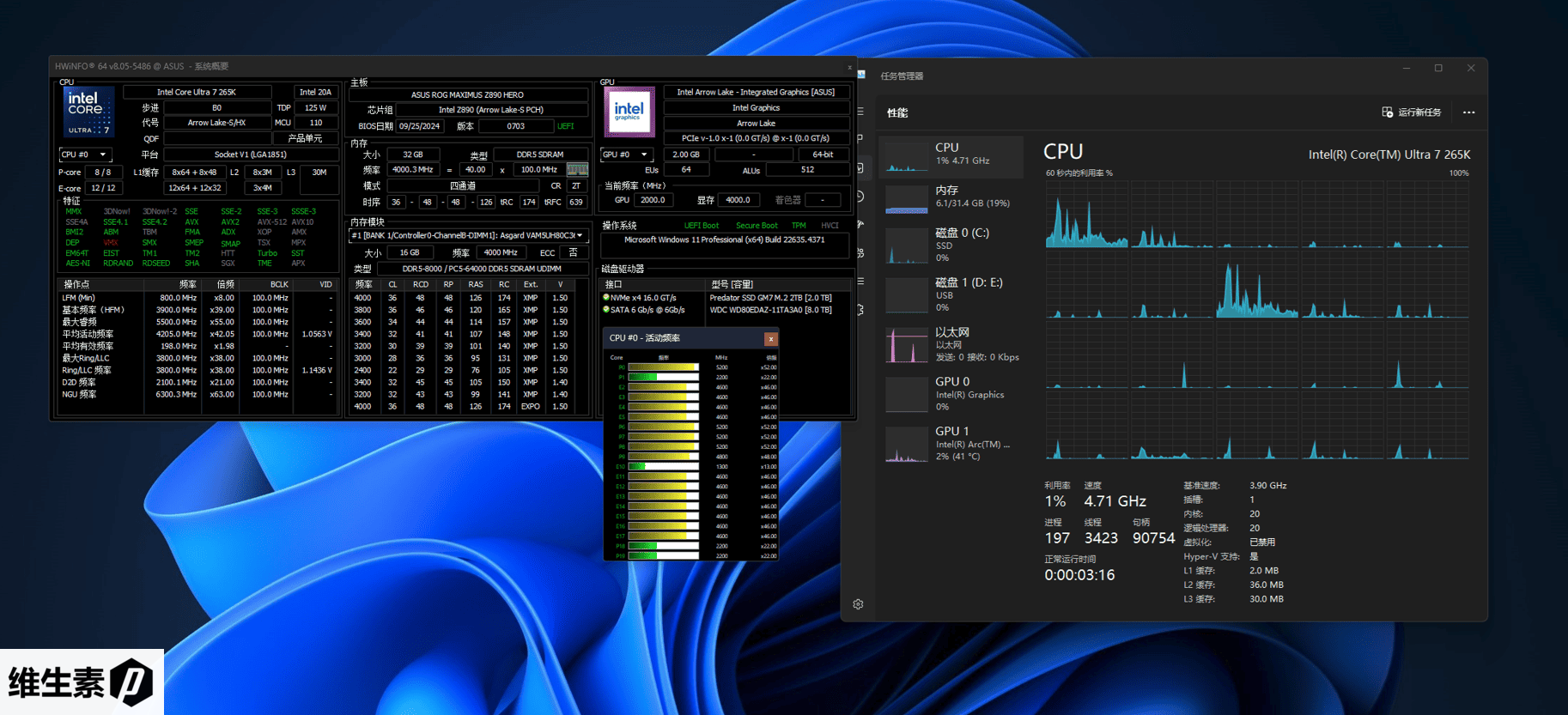The height and width of the screenshot is (715, 1568).
Task: Click the Intel Core Ultra 7 logo
Action: 89,112
